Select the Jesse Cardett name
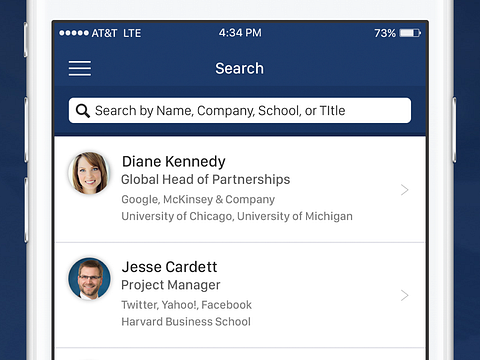The width and height of the screenshot is (480, 360). 169,267
